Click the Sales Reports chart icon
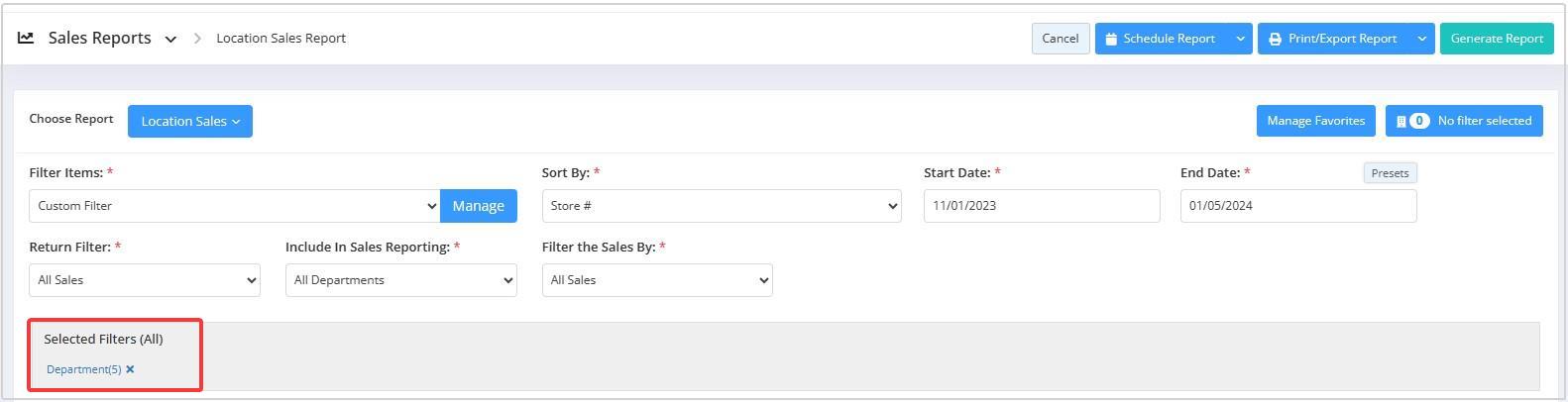 [26, 38]
